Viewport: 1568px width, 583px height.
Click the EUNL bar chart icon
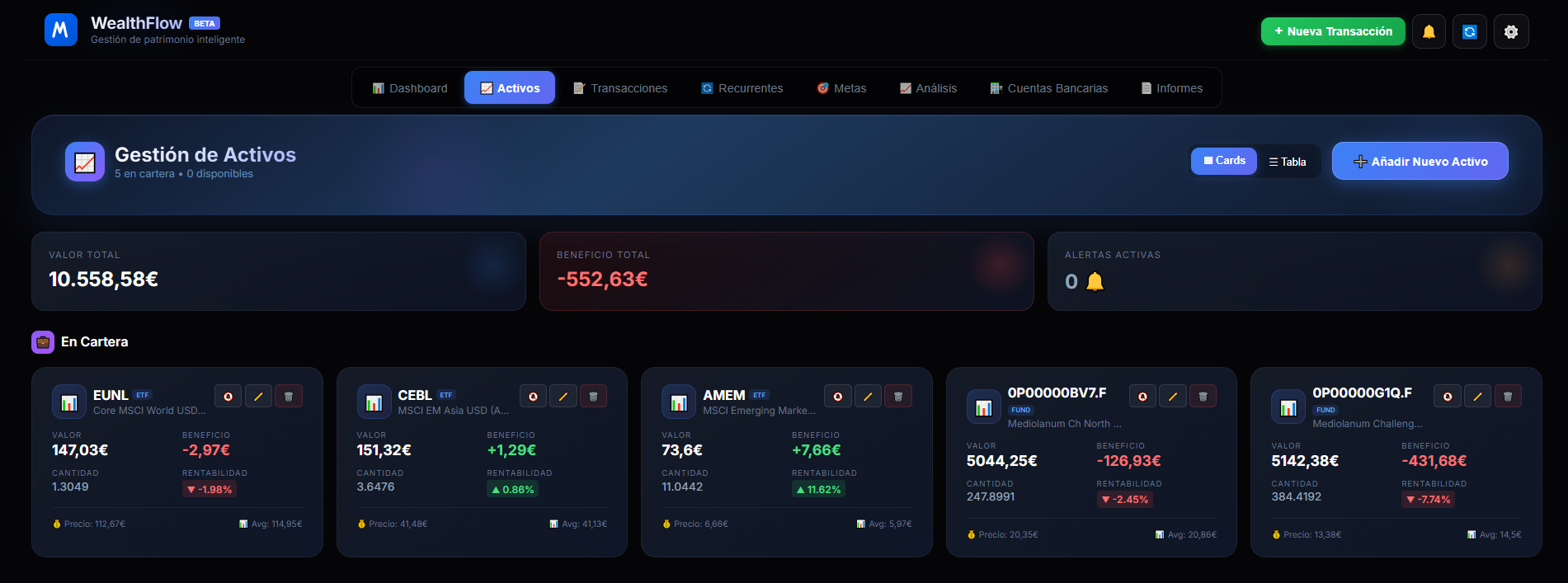pos(69,402)
